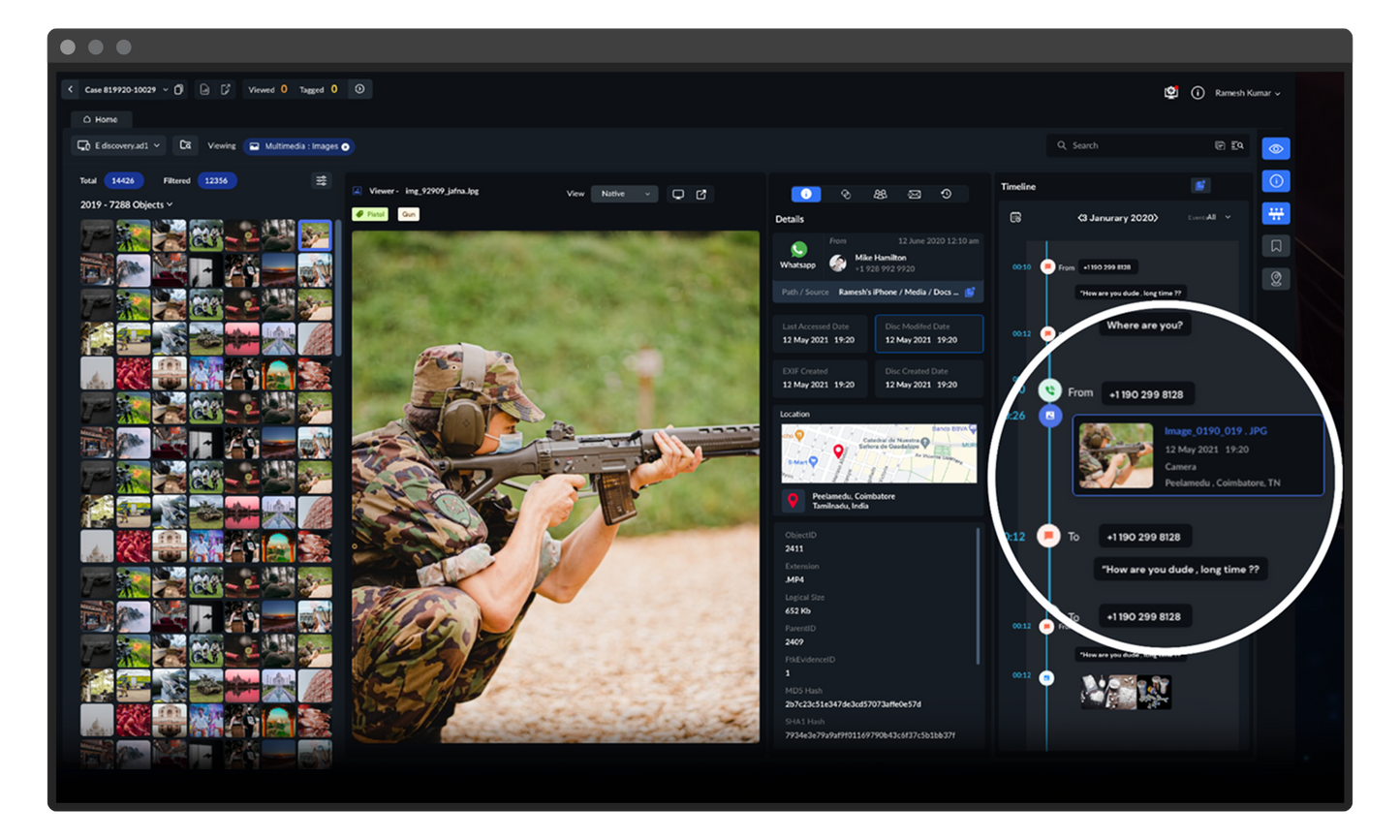Open the filter settings sliders icon

click(x=322, y=180)
